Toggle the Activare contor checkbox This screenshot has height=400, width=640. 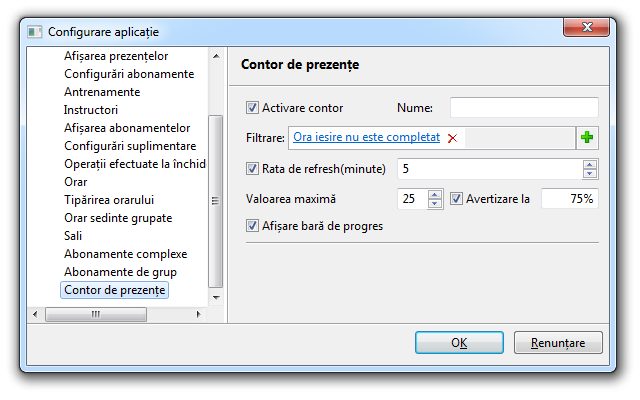[x=252, y=107]
